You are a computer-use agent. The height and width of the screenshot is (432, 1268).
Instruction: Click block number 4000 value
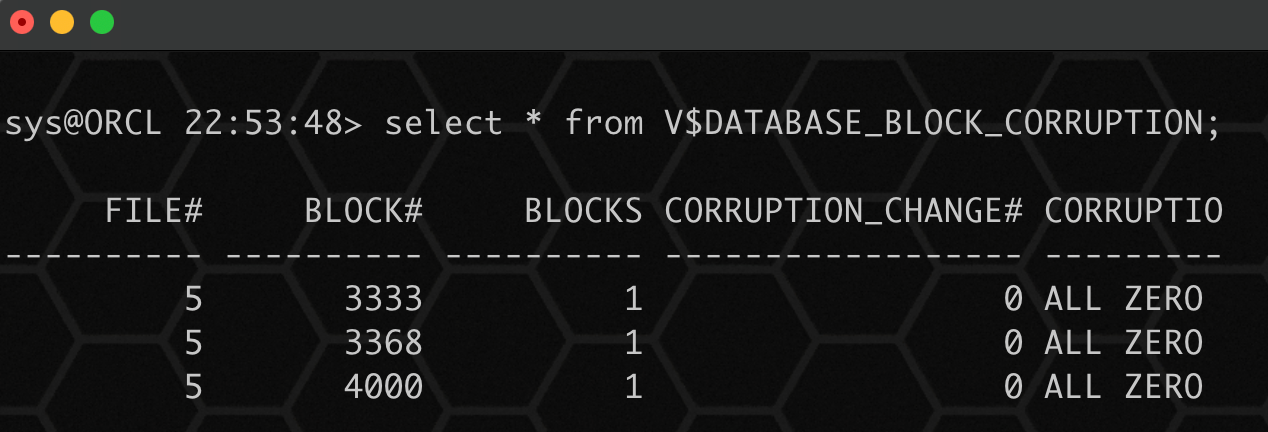point(384,387)
